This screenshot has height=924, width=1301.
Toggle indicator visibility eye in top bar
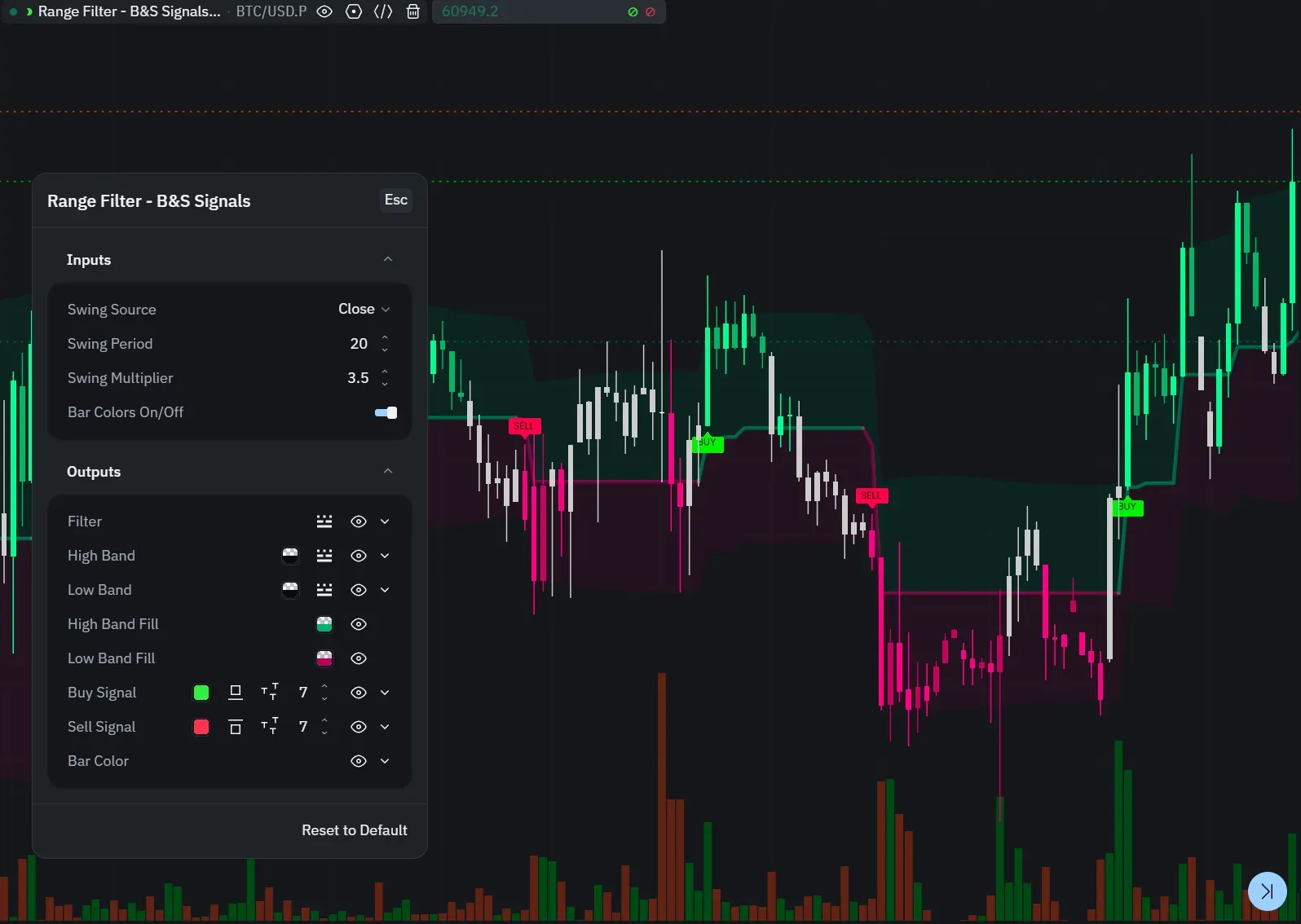(x=324, y=11)
